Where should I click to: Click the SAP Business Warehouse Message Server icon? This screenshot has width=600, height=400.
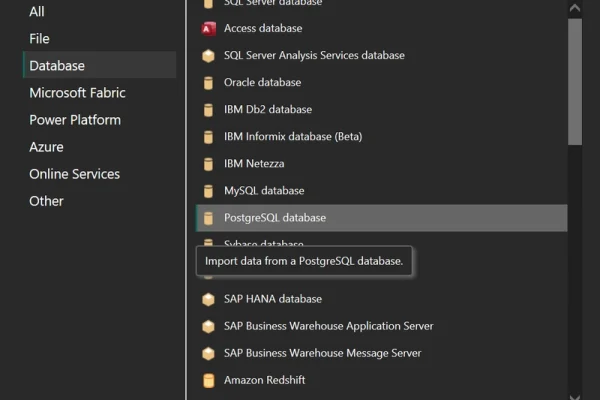pos(208,353)
